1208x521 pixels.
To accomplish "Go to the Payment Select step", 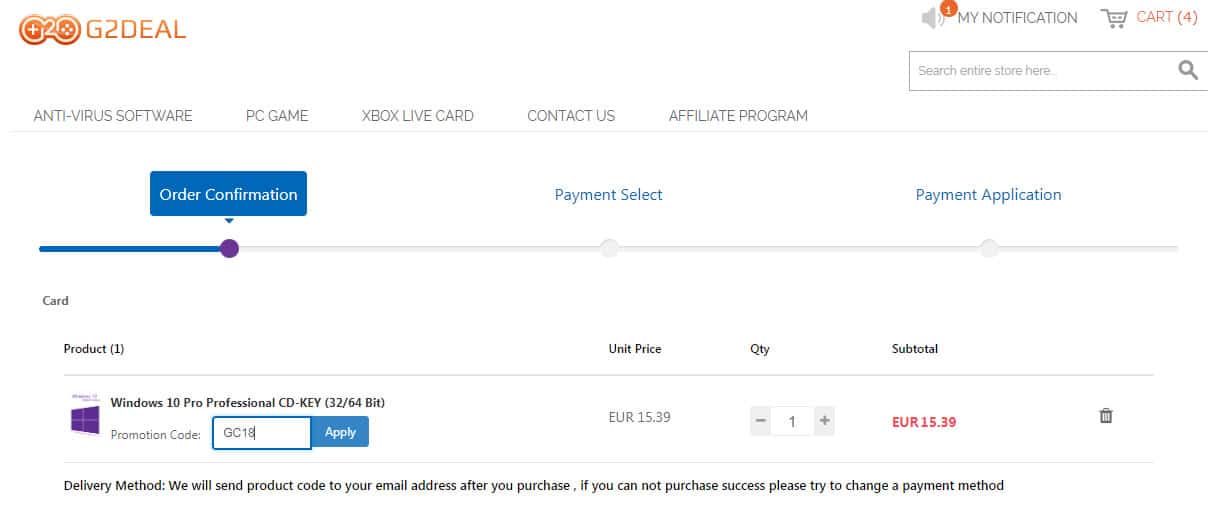I will pyautogui.click(x=608, y=195).
